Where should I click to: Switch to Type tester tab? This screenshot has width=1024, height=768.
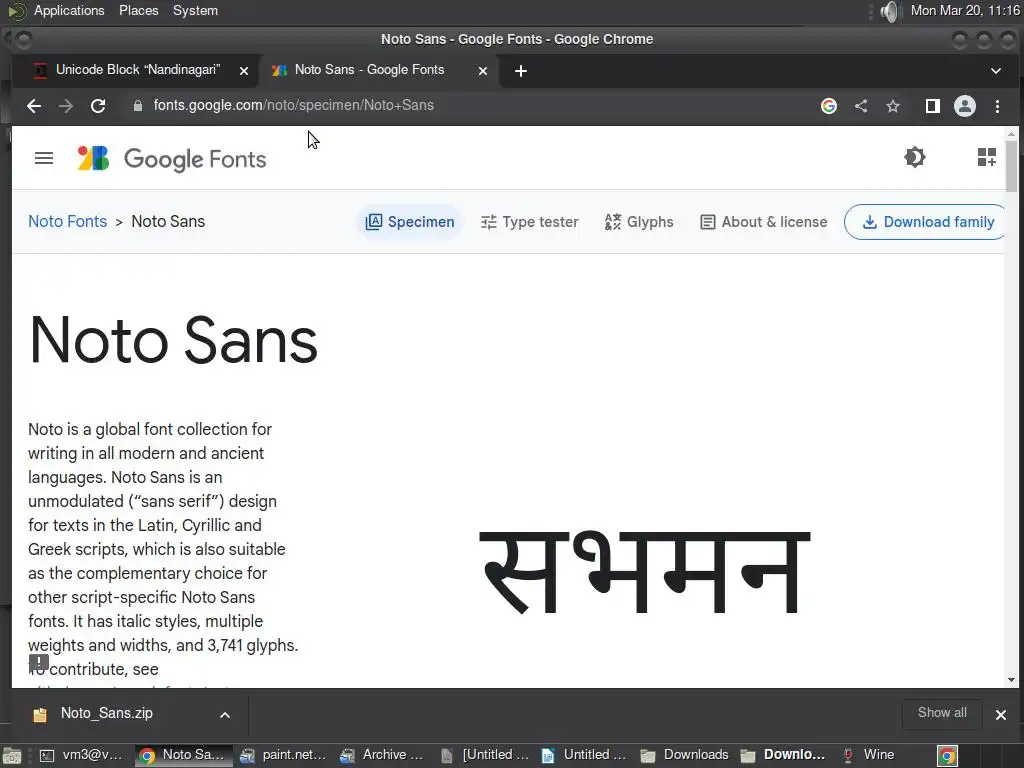(x=530, y=222)
